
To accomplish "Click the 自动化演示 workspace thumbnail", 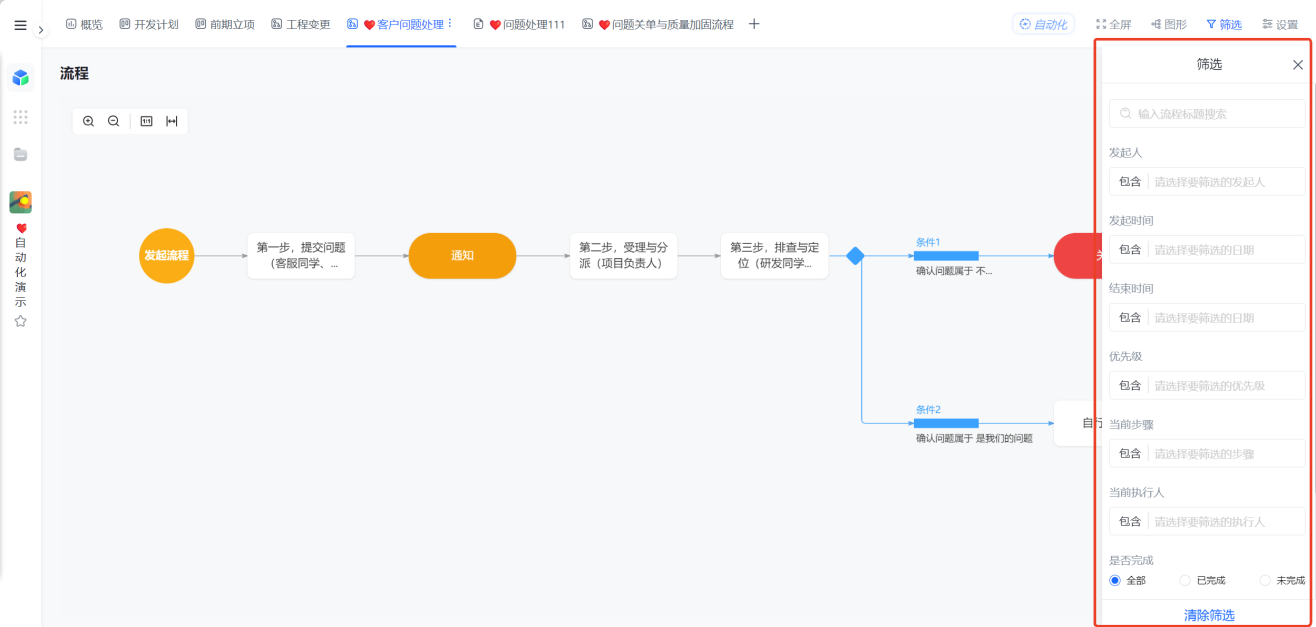I will (20, 202).
